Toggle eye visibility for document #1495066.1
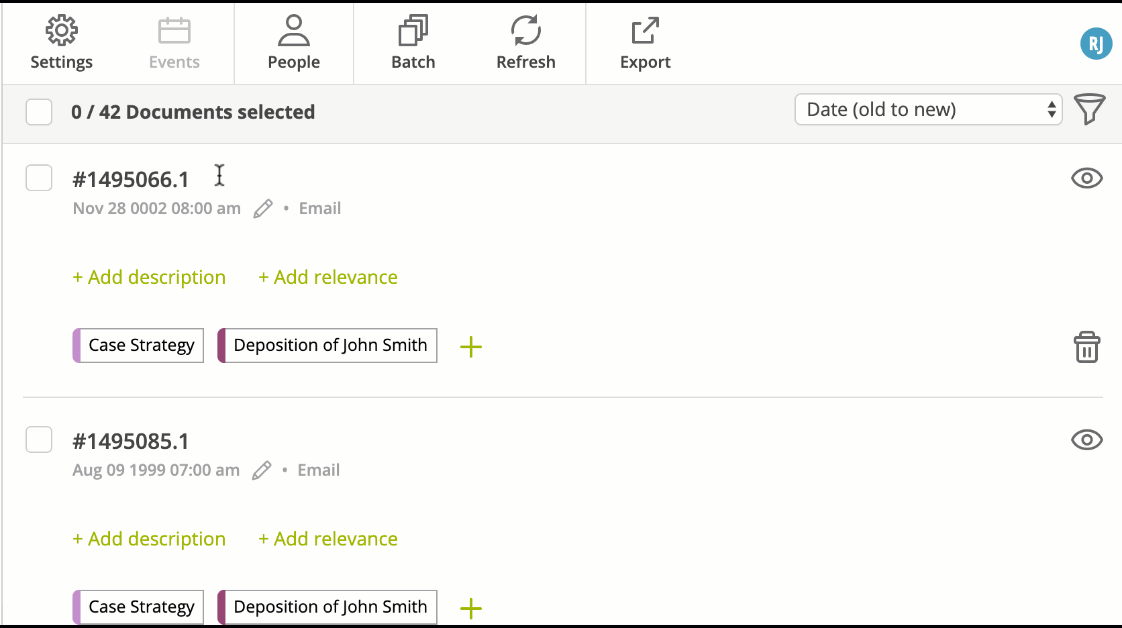 point(1086,178)
